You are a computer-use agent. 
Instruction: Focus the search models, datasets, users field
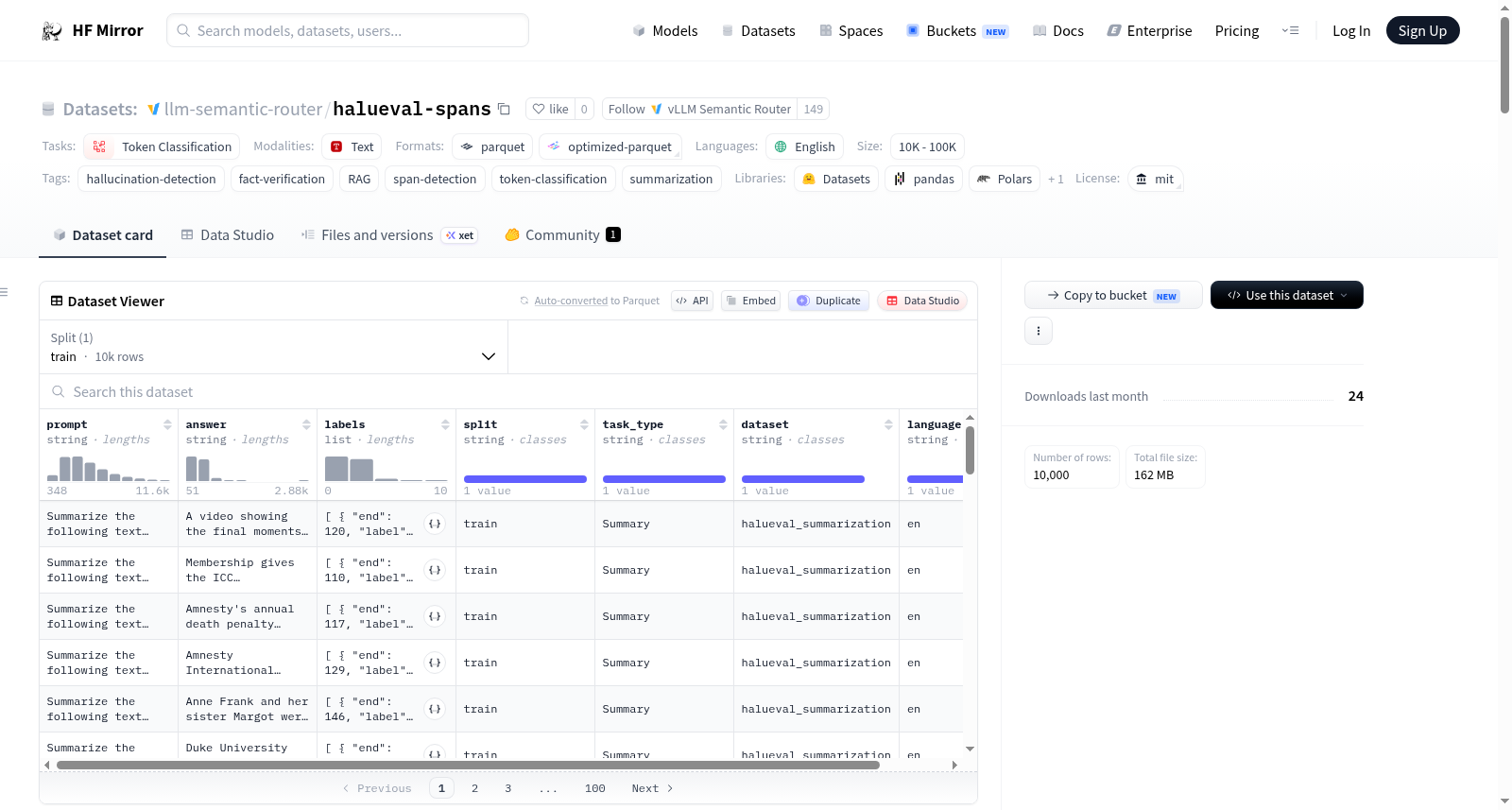348,30
